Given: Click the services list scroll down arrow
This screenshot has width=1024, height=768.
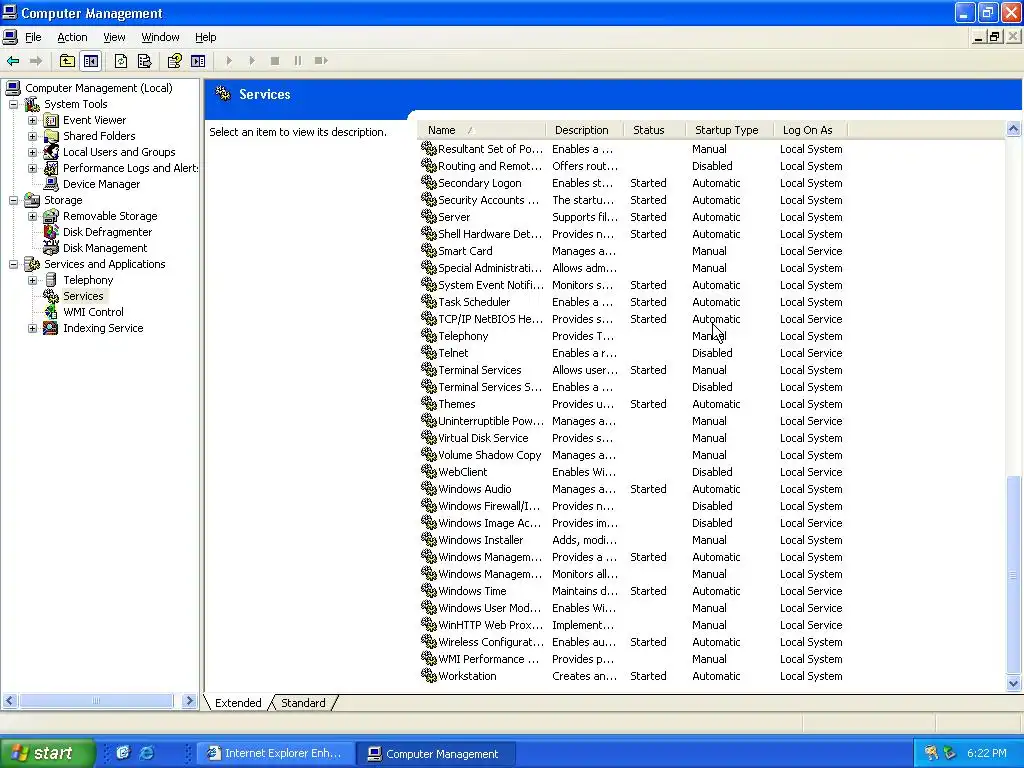Looking at the screenshot, I should tap(1013, 684).
